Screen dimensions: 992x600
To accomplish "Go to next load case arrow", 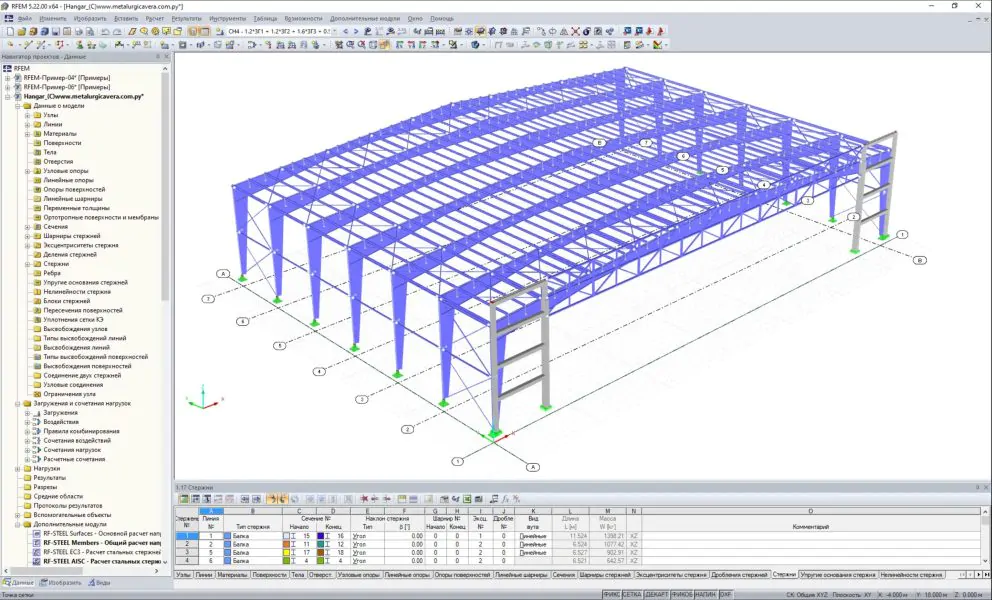I will pos(356,31).
